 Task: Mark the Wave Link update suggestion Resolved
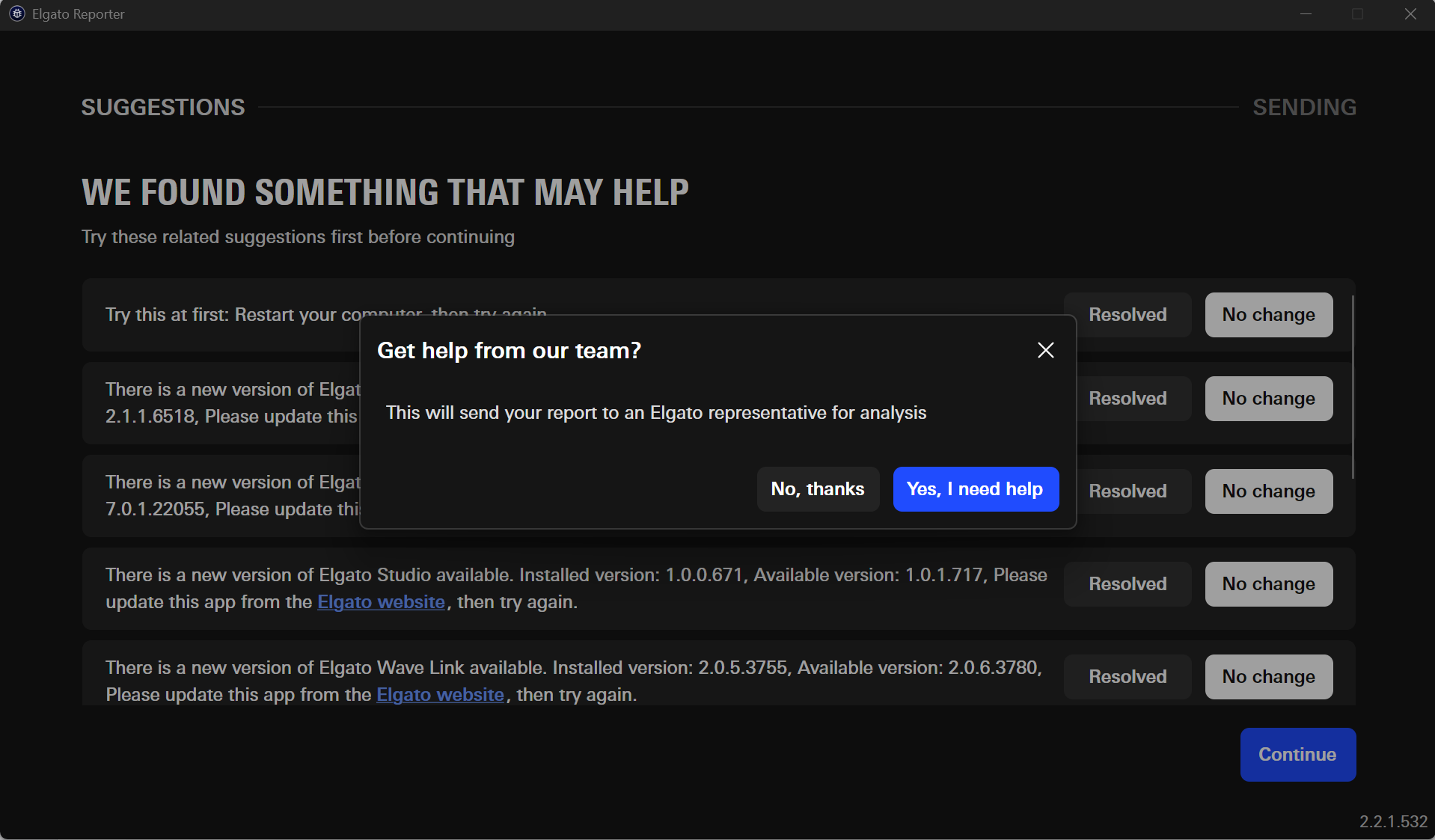pos(1127,676)
